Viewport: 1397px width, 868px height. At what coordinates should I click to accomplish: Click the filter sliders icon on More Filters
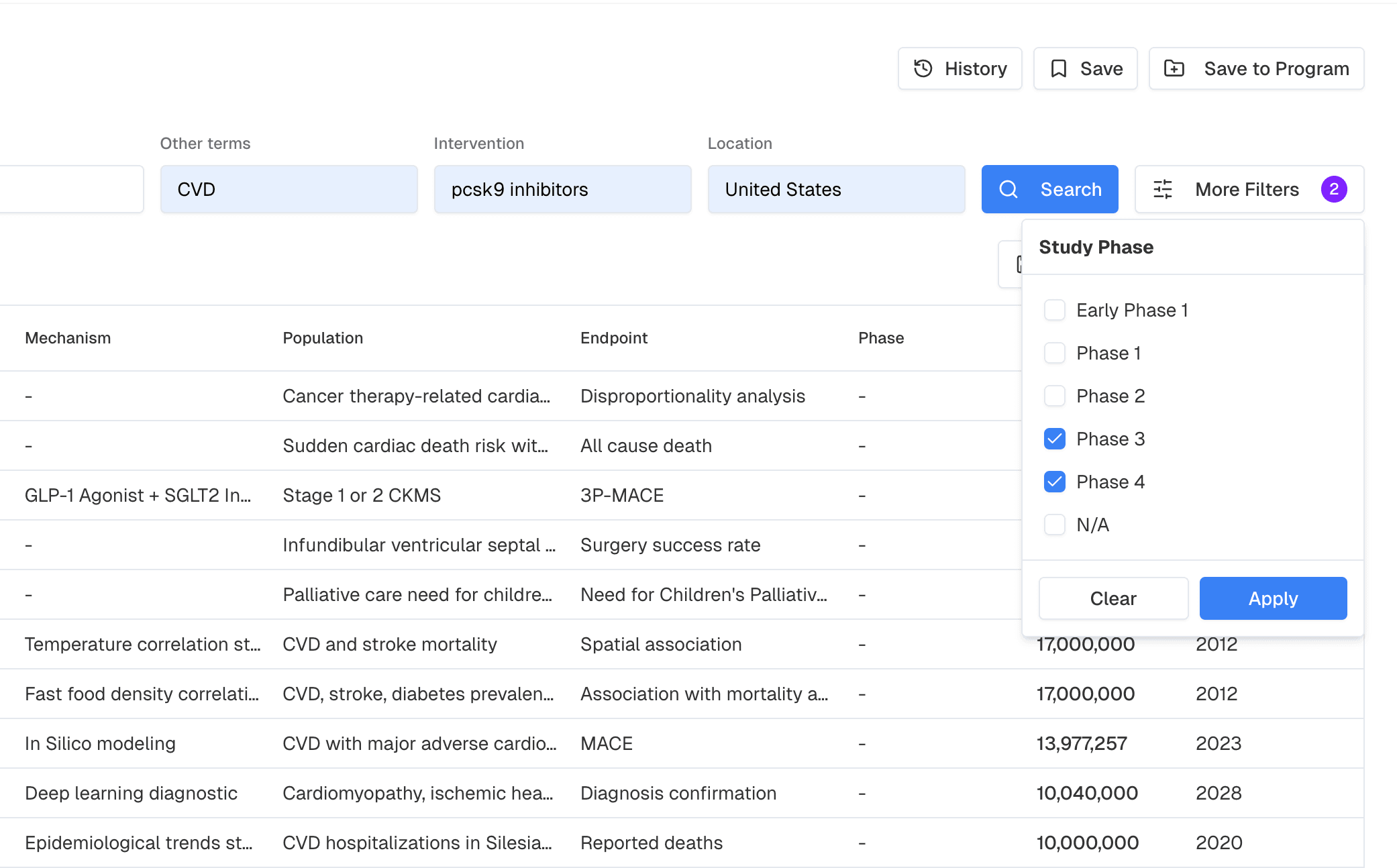pos(1161,189)
